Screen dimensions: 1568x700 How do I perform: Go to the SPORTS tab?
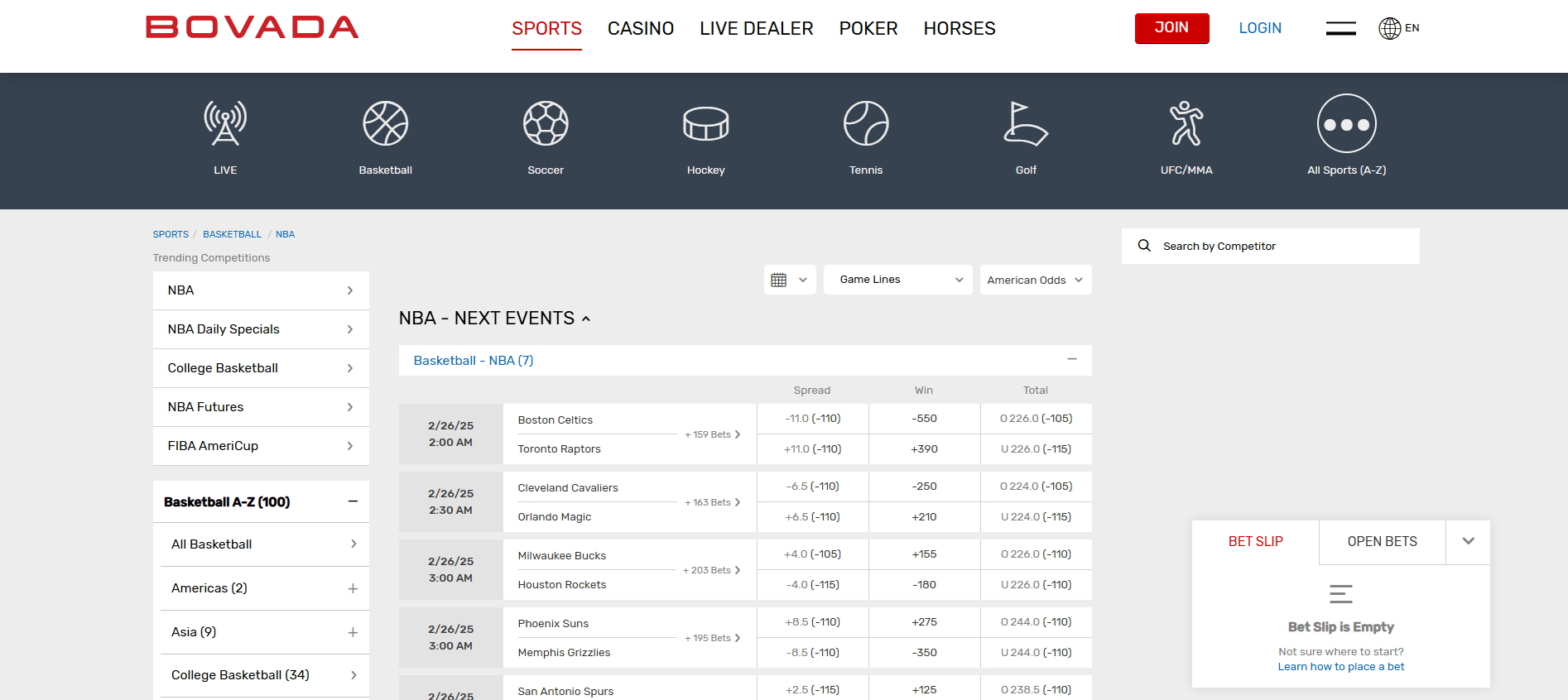click(546, 29)
